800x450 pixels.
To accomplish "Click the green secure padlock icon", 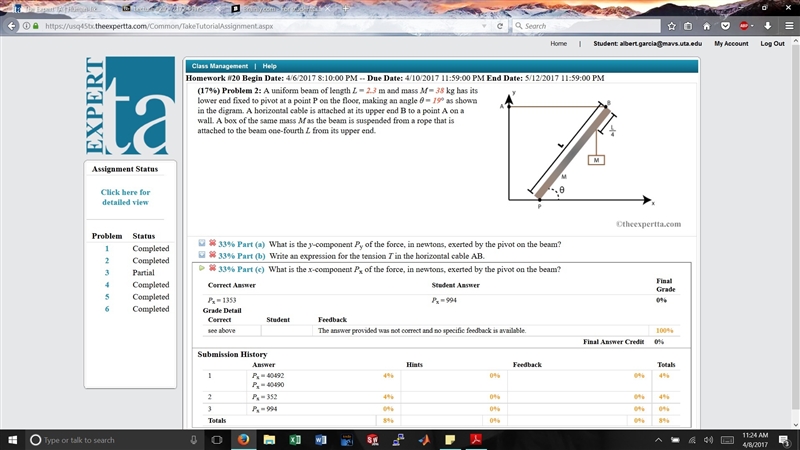I will (36, 26).
